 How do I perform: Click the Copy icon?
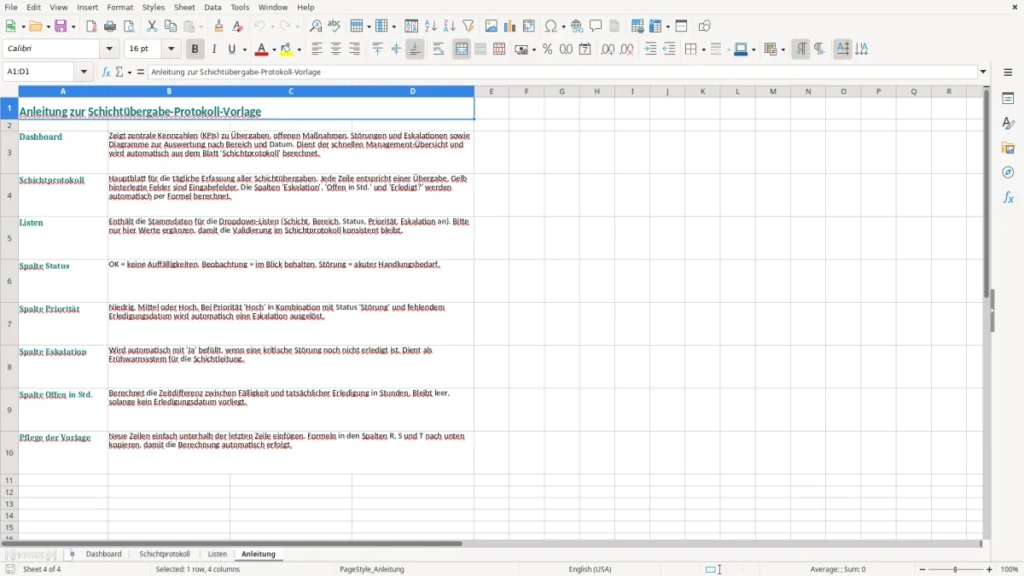click(x=170, y=26)
